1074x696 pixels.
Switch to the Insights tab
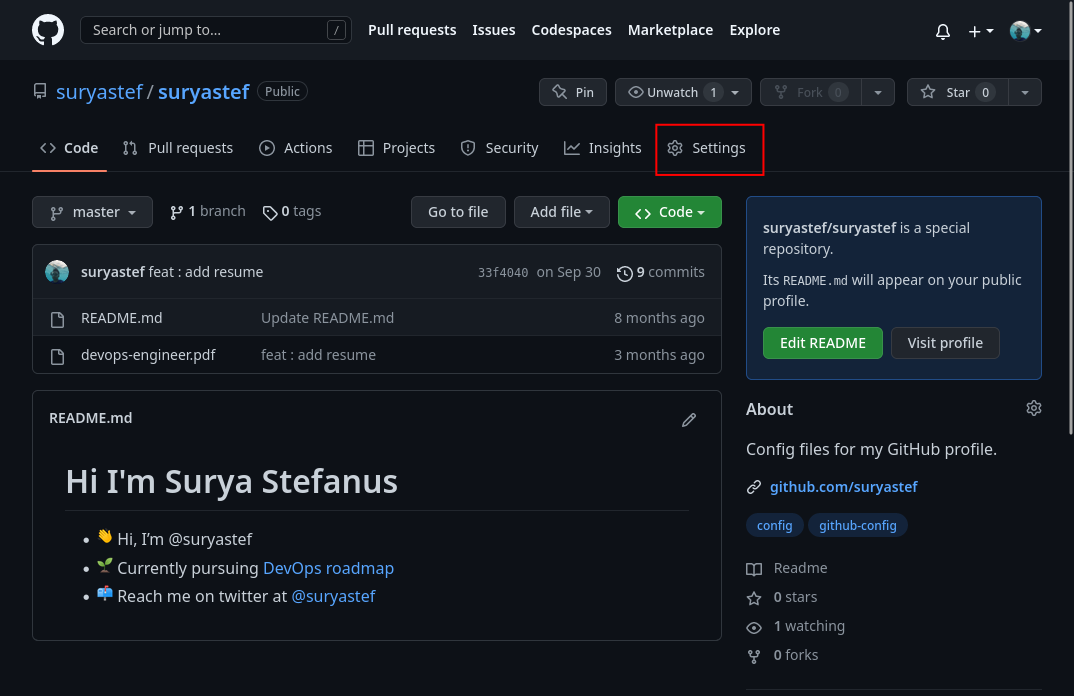603,148
